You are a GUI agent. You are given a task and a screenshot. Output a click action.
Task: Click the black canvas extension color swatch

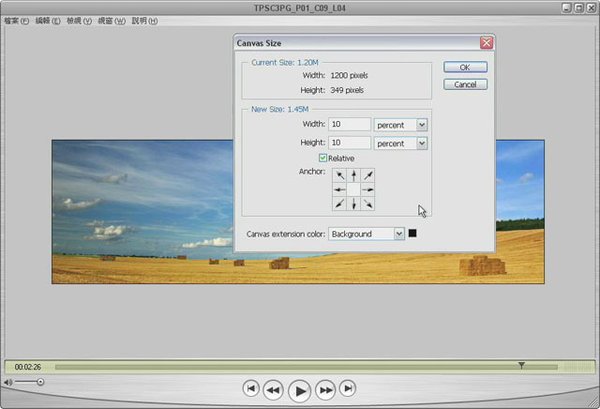click(413, 234)
